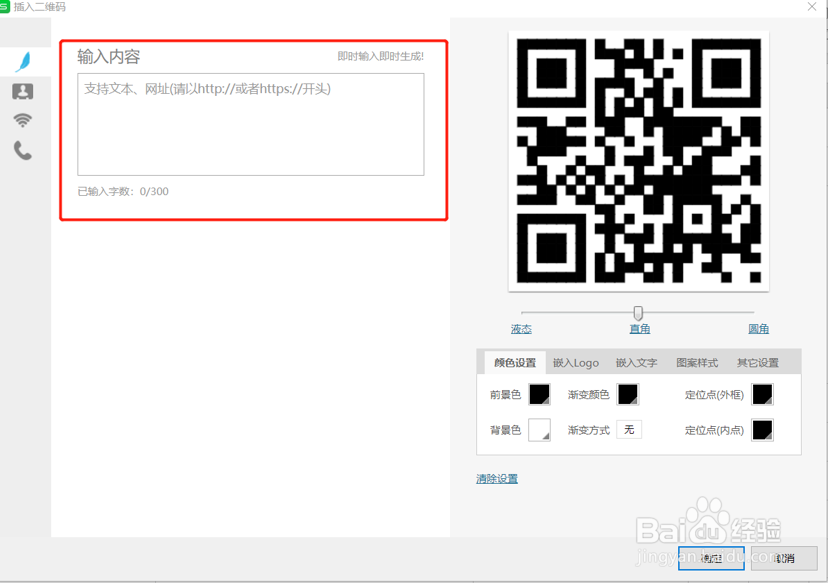Switch to the 颜色设置 tab

[515, 363]
